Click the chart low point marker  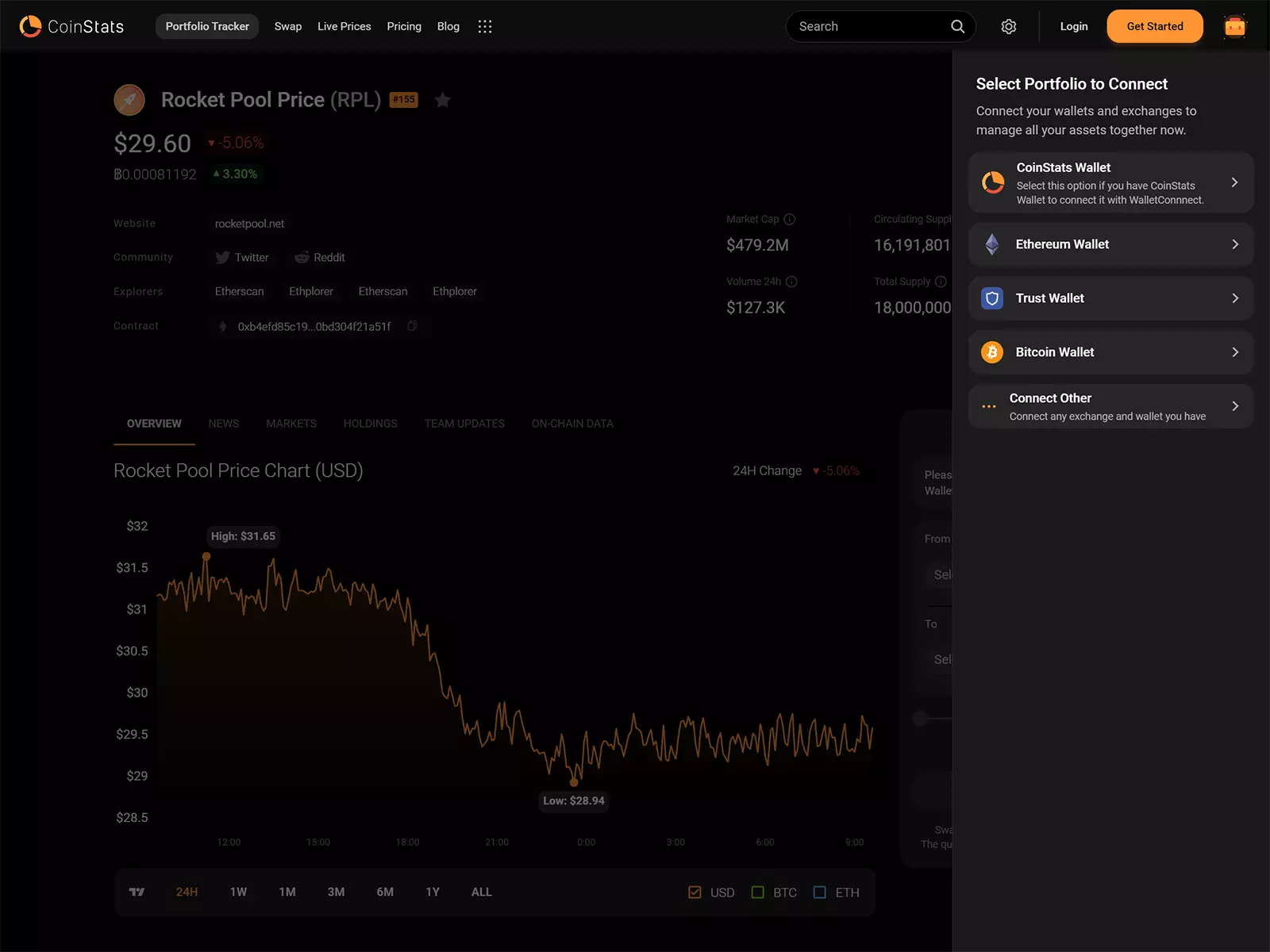click(x=574, y=782)
